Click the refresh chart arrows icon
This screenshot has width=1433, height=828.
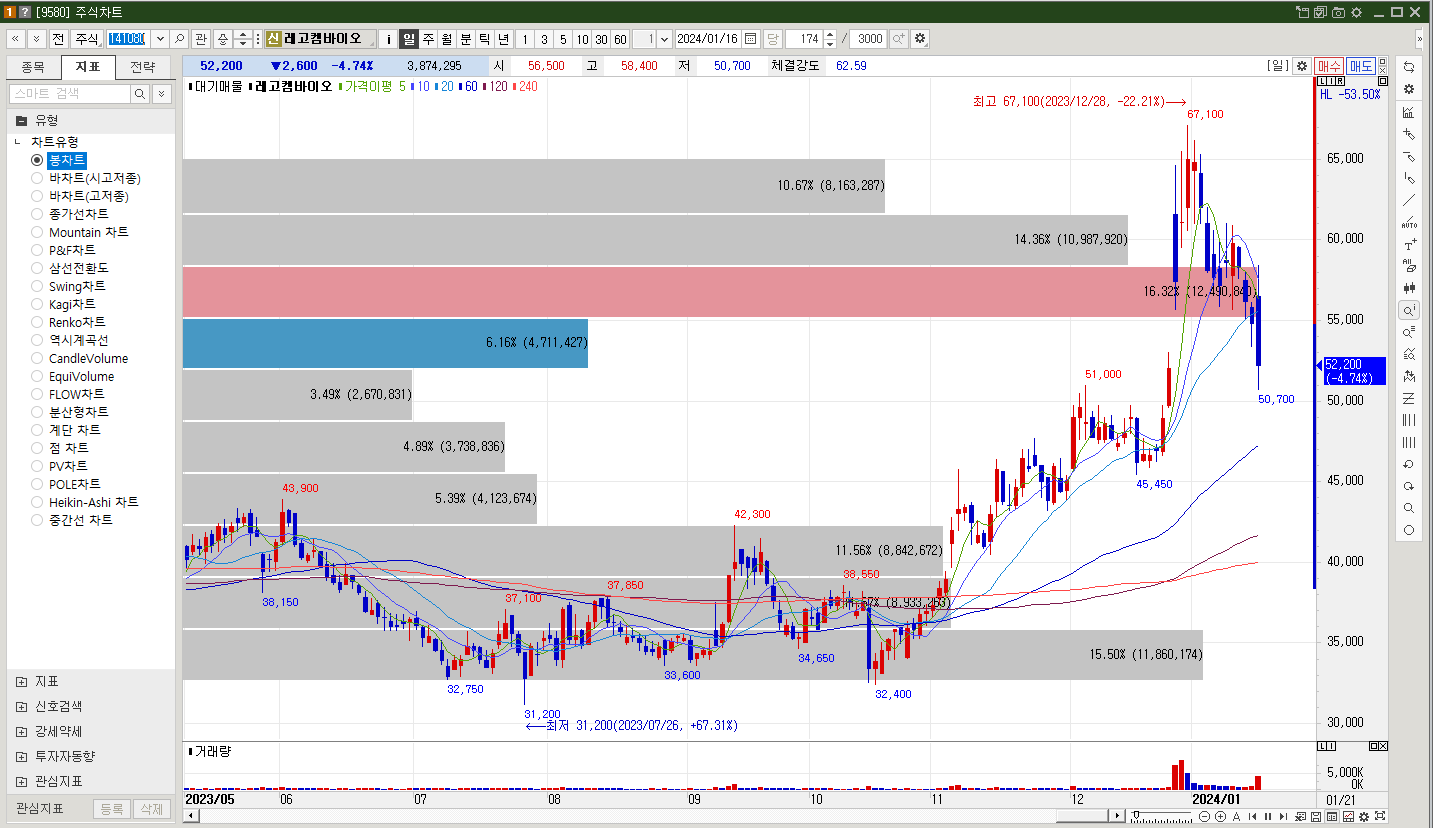[x=1409, y=66]
